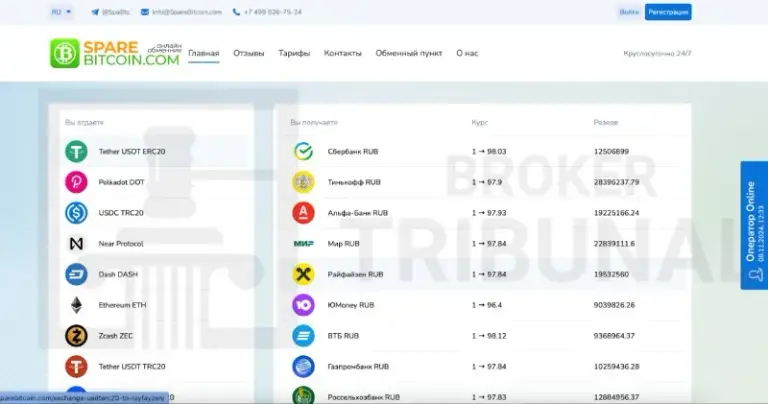Image resolution: width=768 pixels, height=404 pixels.
Task: Select the Near Protocol icon
Action: tap(76, 244)
